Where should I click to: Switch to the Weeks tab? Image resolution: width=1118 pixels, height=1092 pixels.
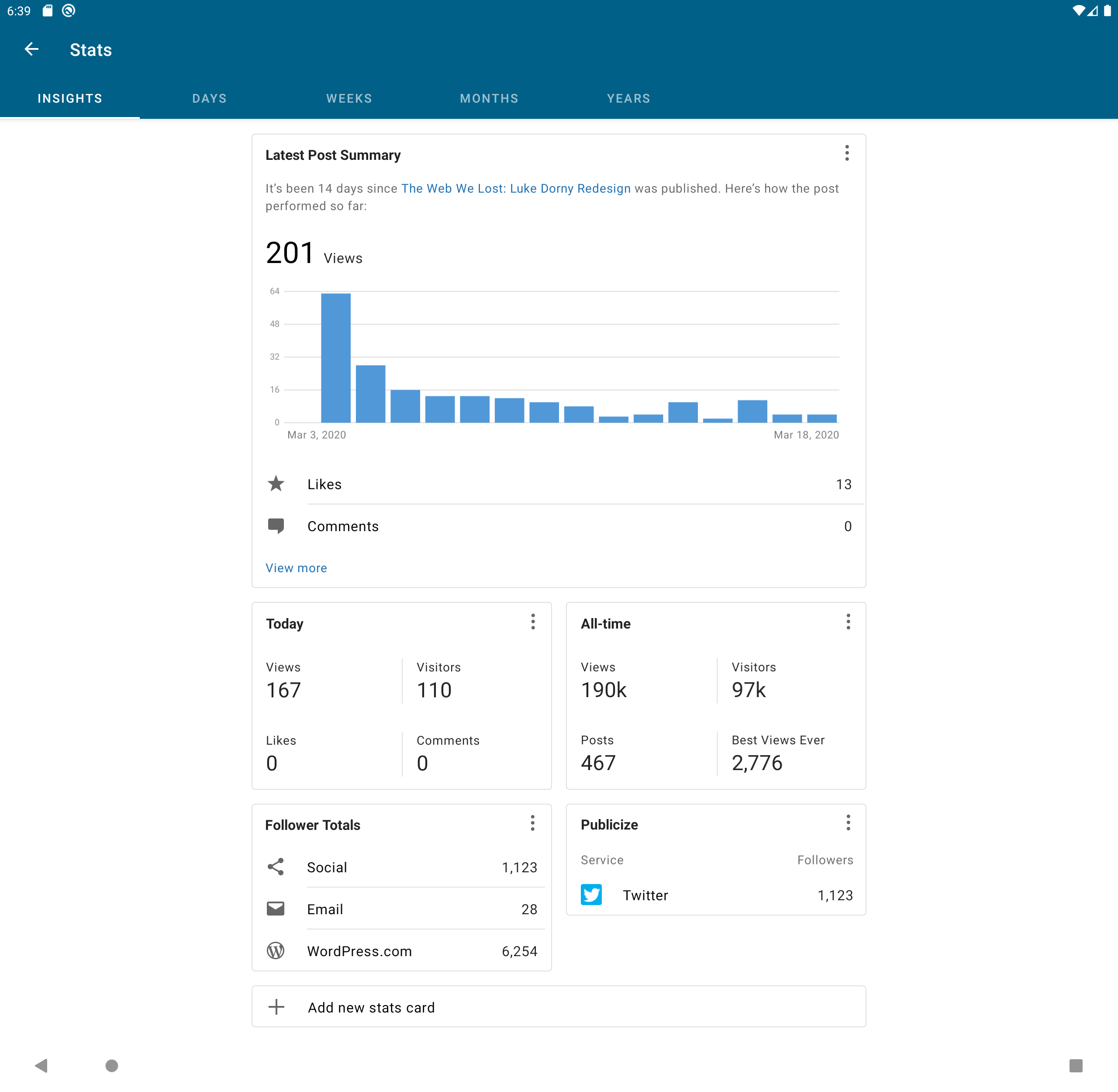click(349, 99)
